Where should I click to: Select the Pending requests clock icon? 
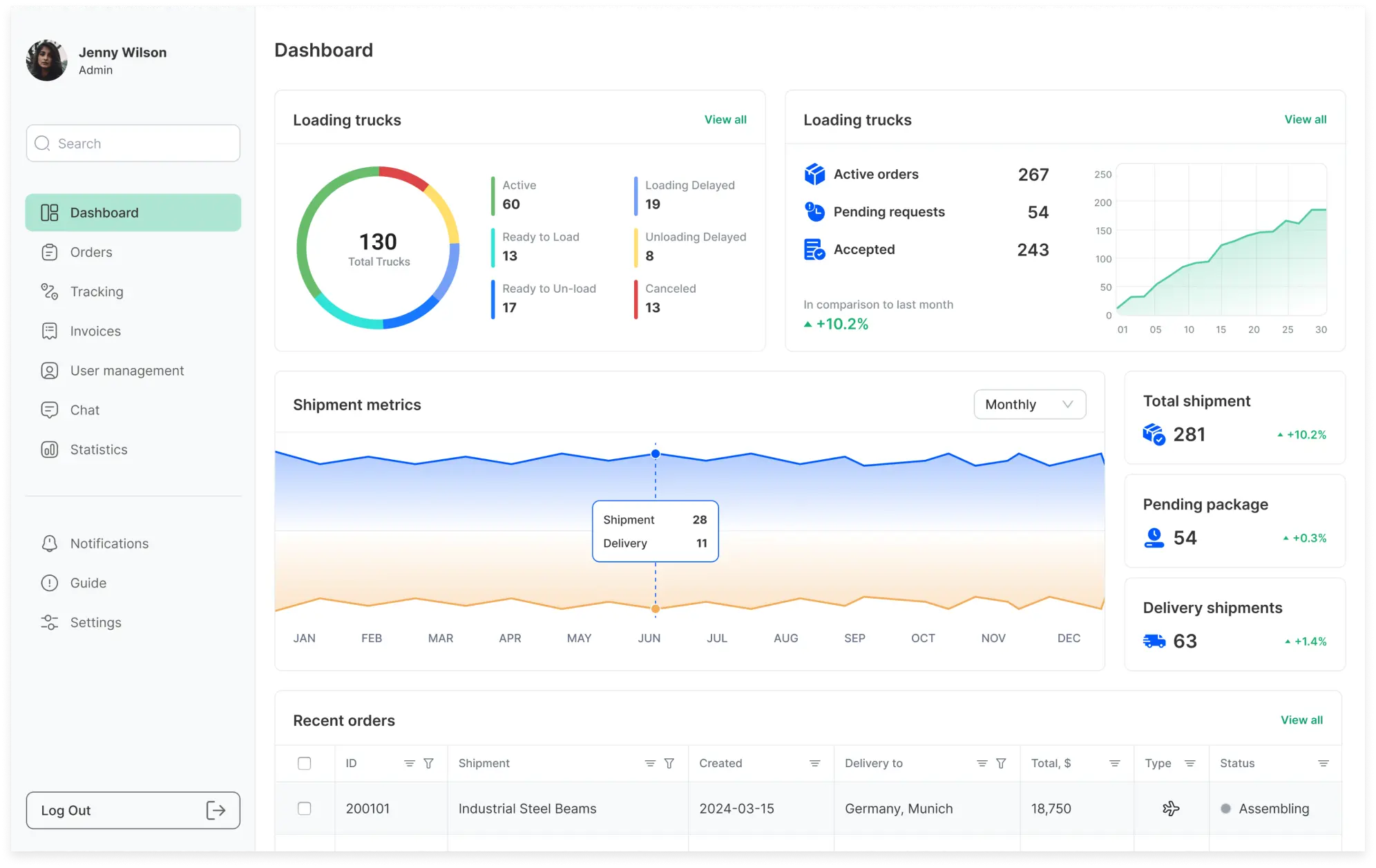(814, 212)
